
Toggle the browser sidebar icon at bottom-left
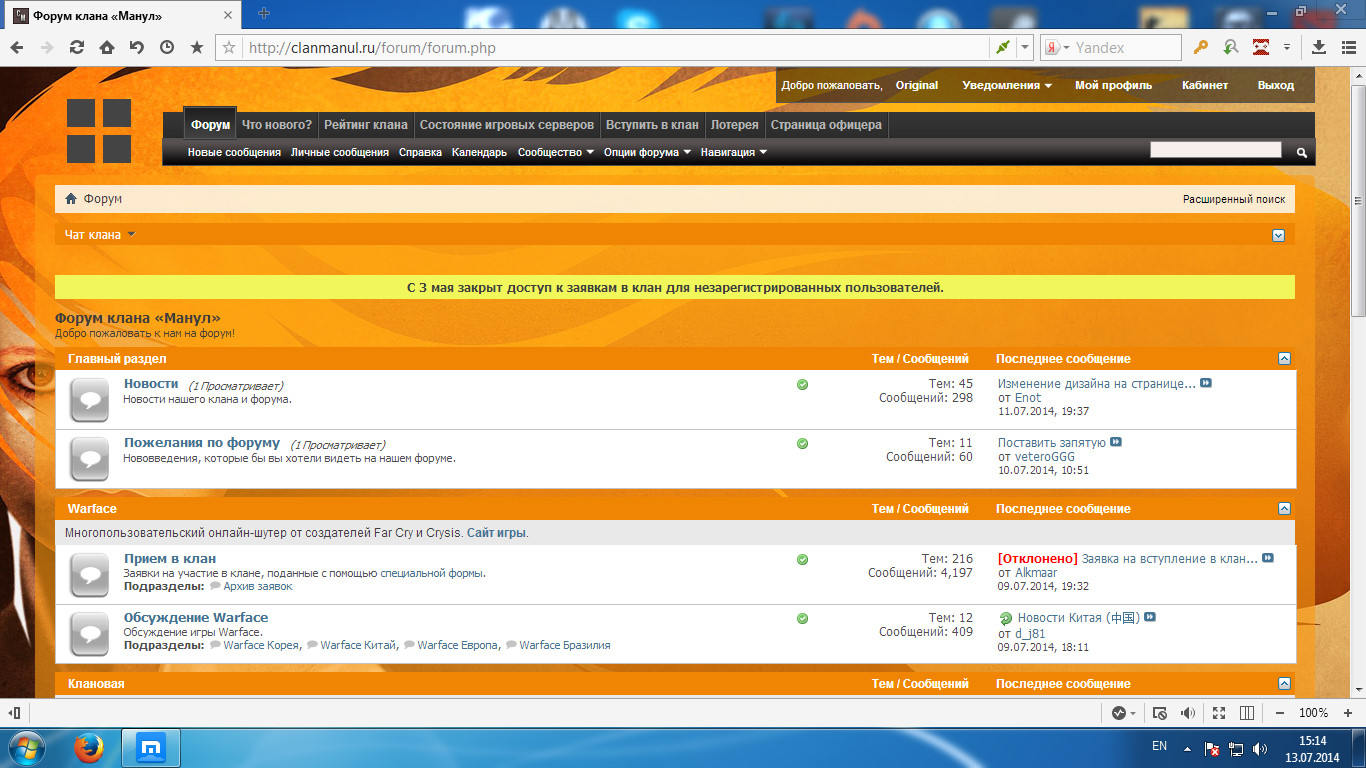click(14, 713)
